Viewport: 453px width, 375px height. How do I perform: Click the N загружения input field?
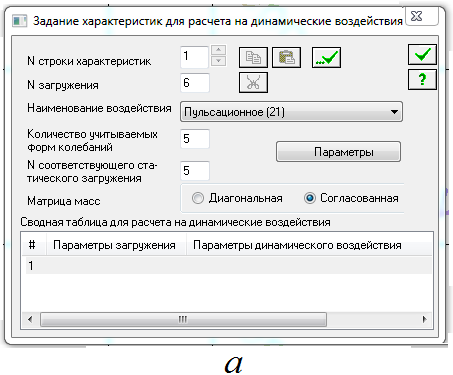pyautogui.click(x=195, y=83)
